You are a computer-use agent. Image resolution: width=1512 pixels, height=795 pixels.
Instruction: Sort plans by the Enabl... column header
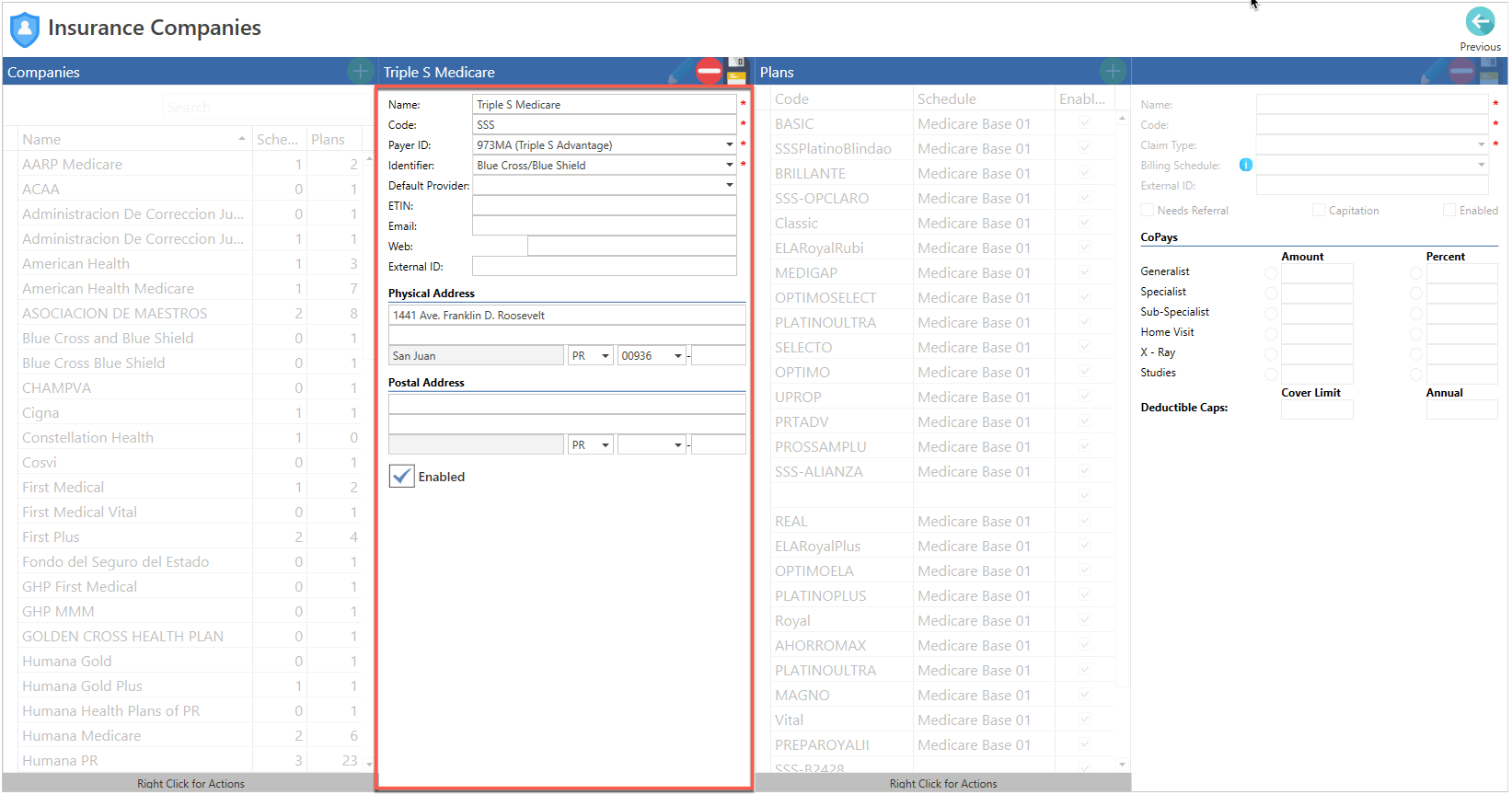(x=1085, y=98)
